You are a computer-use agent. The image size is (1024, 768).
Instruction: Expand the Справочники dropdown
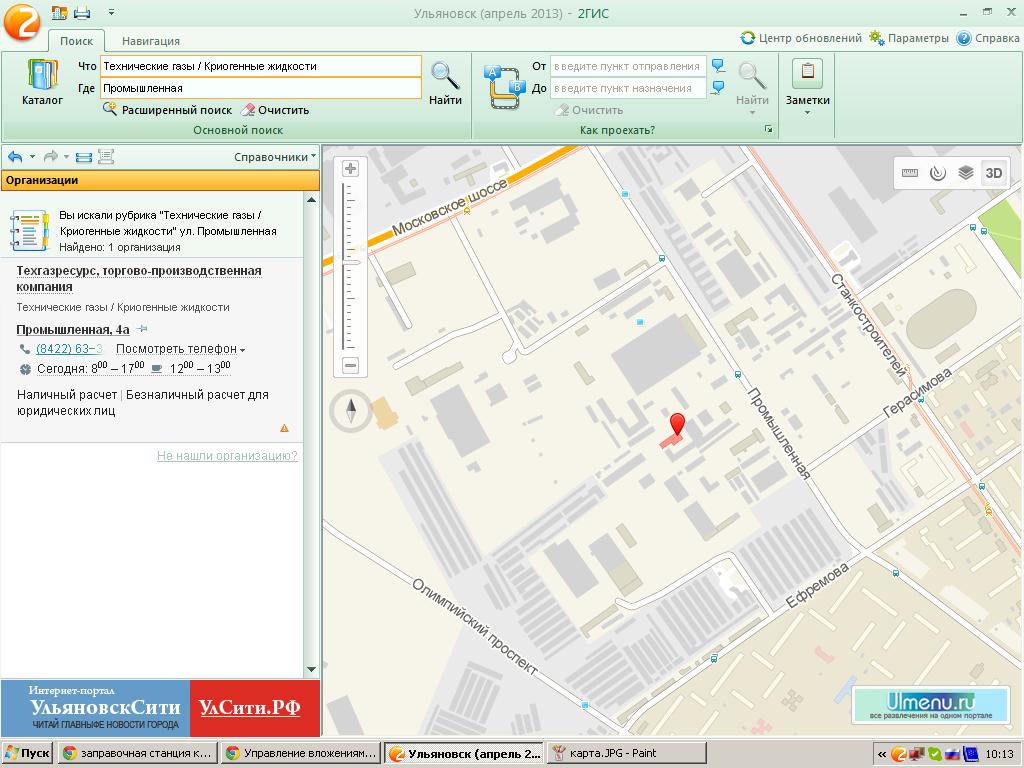coord(275,157)
